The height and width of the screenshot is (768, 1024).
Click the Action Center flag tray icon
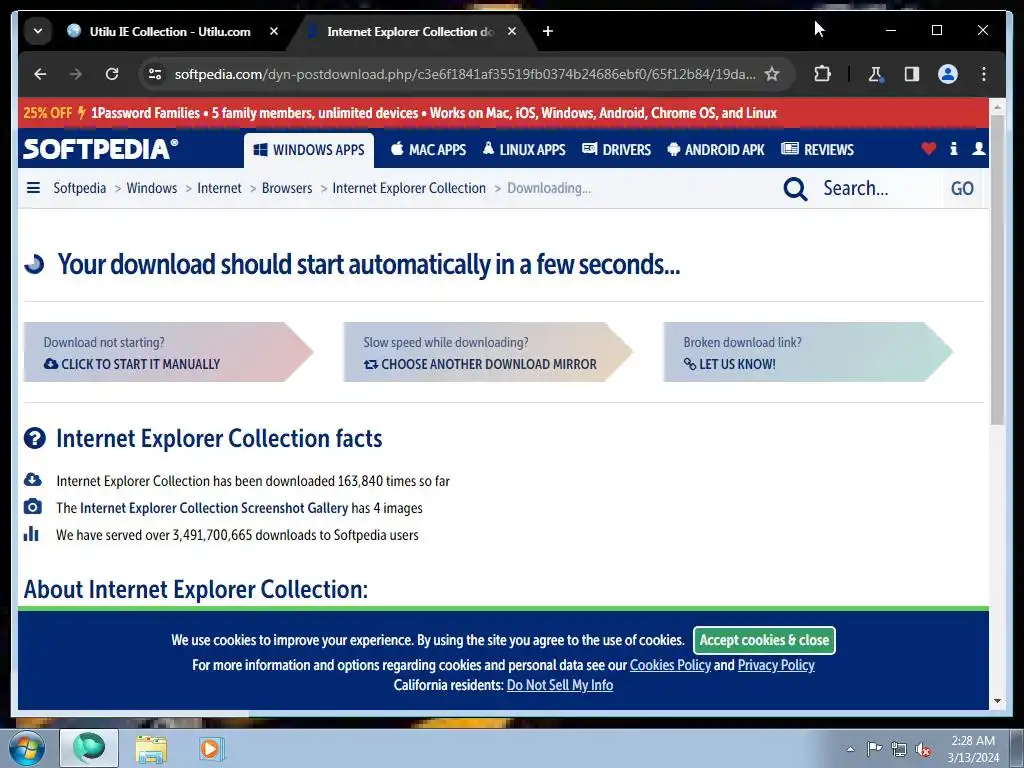pyautogui.click(x=874, y=749)
